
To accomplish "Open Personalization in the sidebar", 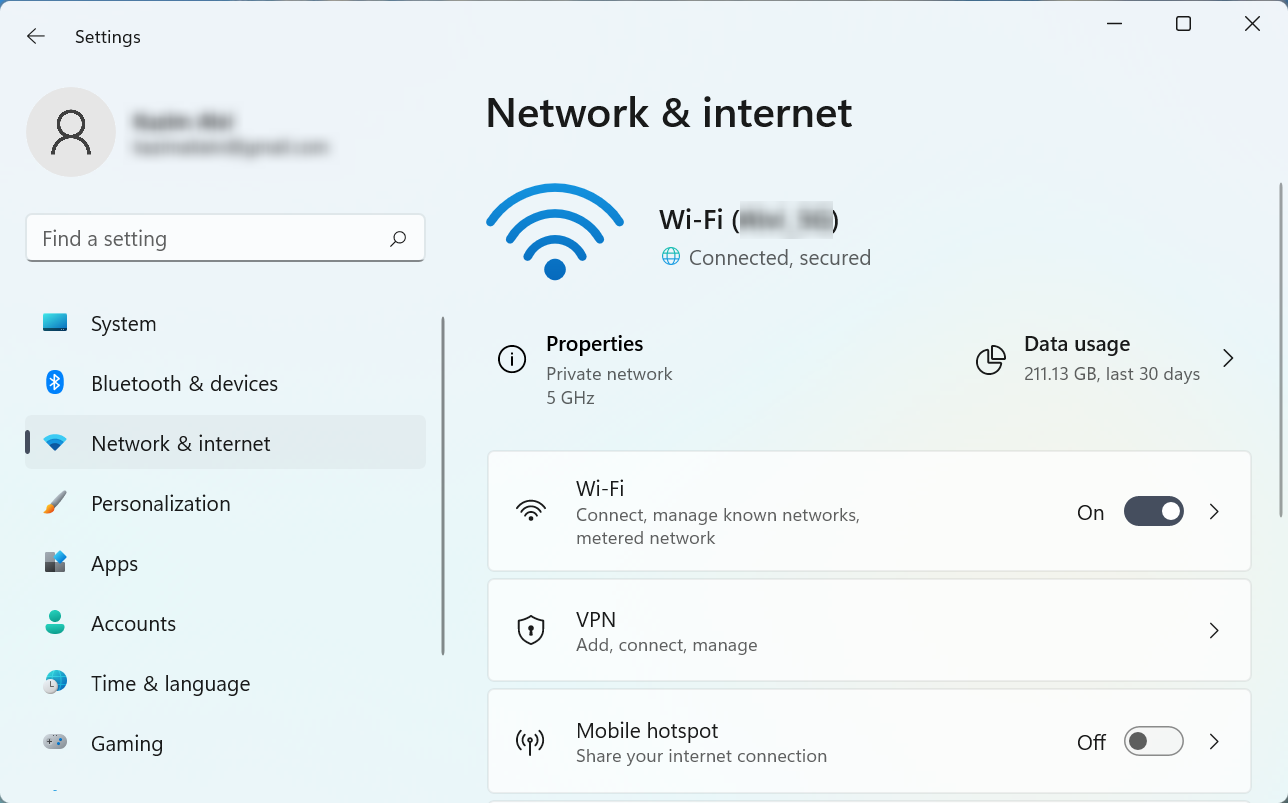I will 161,503.
